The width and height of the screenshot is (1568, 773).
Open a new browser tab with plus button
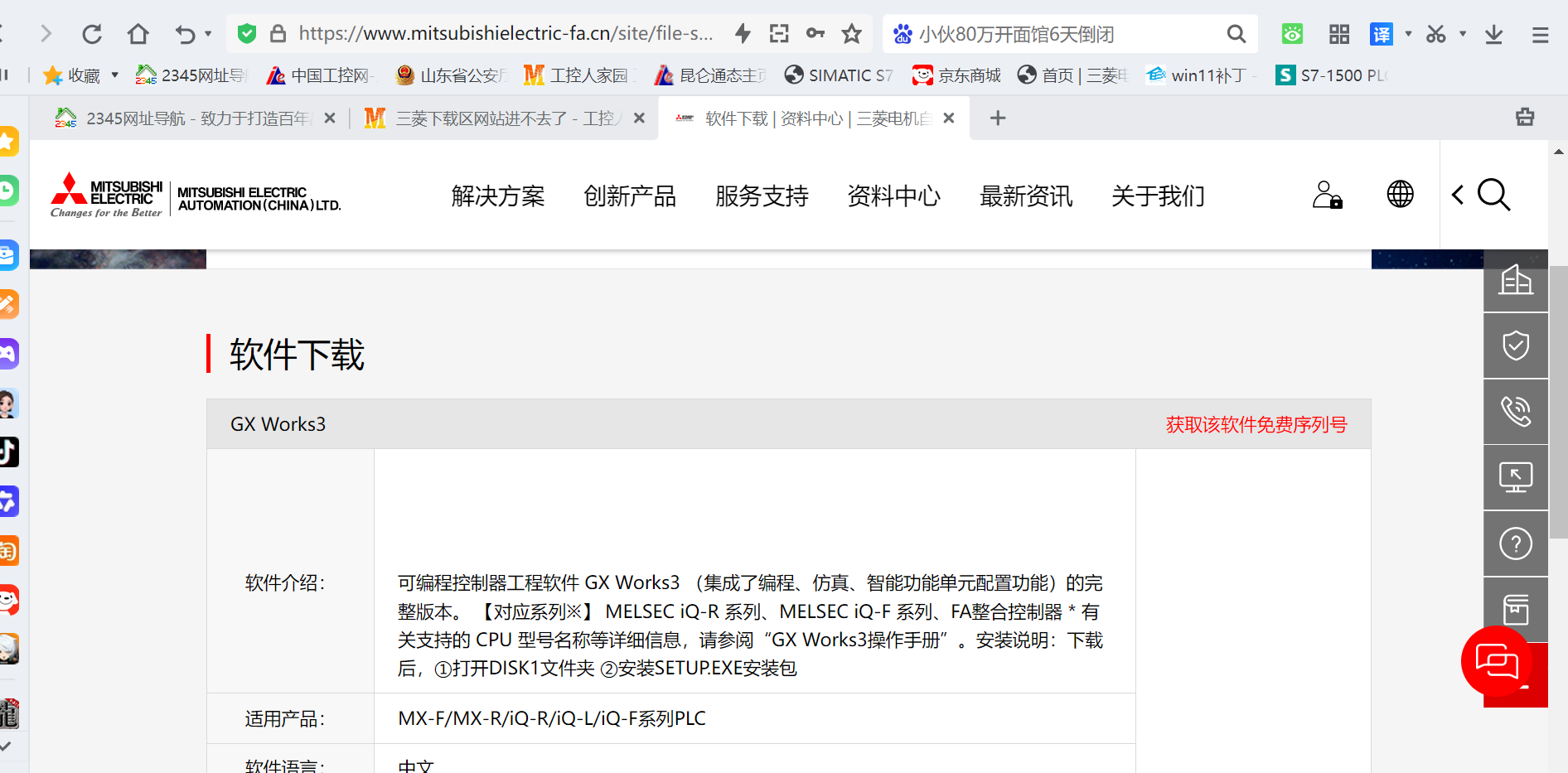pos(998,118)
